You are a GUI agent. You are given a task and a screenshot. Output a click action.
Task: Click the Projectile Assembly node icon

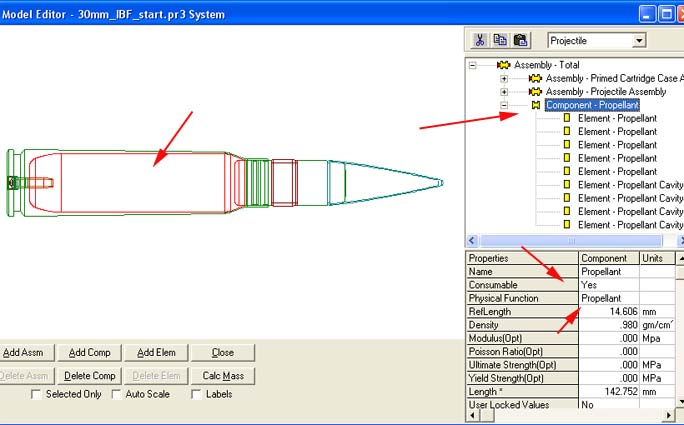[535, 91]
